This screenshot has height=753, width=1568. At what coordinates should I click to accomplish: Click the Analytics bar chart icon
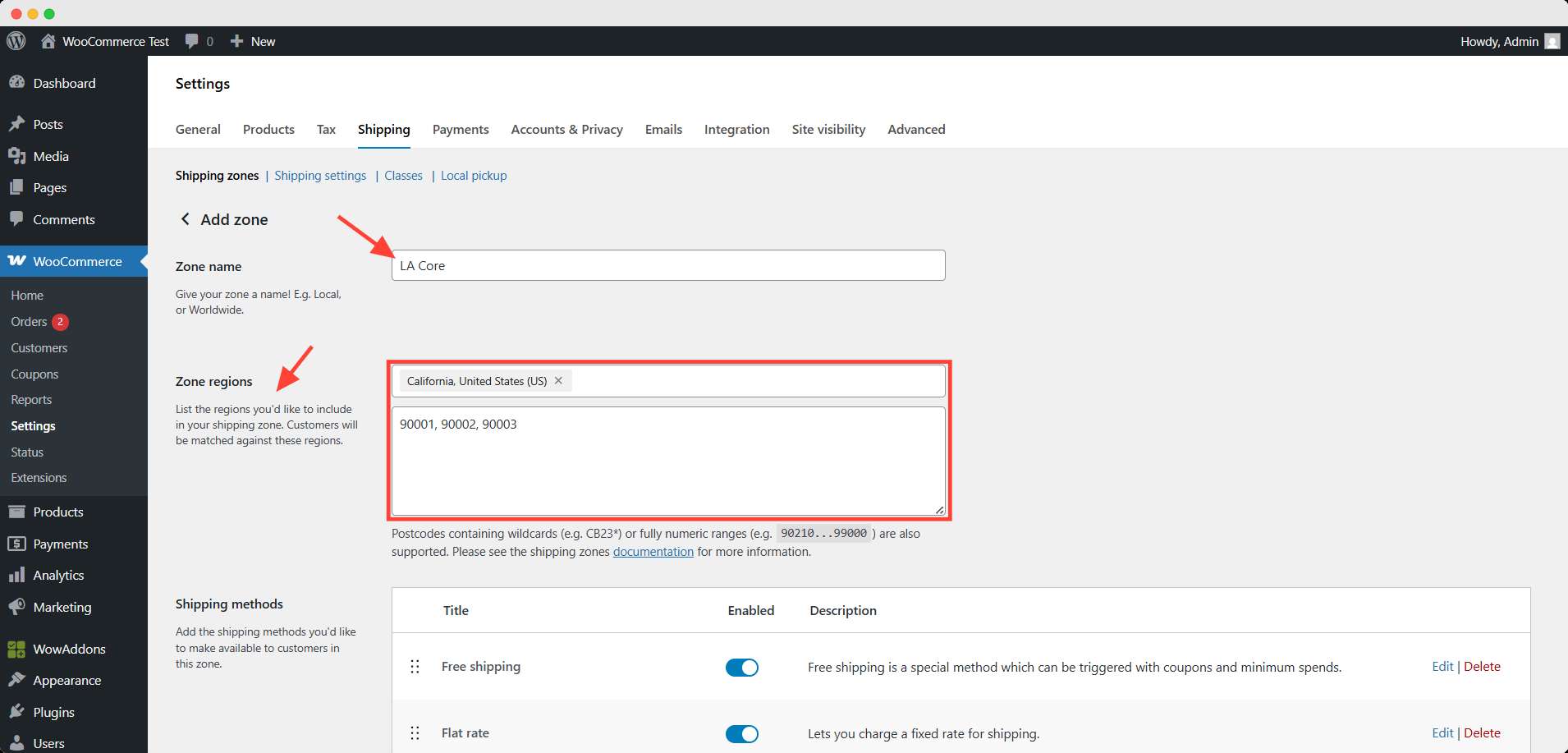[16, 575]
